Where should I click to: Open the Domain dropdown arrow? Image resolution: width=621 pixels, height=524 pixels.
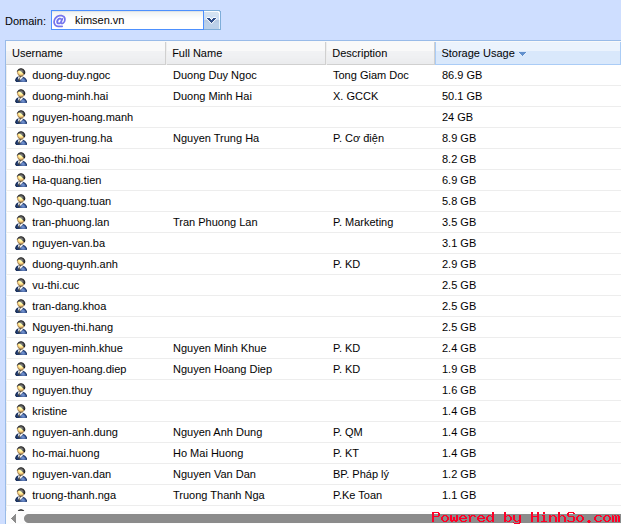coord(211,20)
